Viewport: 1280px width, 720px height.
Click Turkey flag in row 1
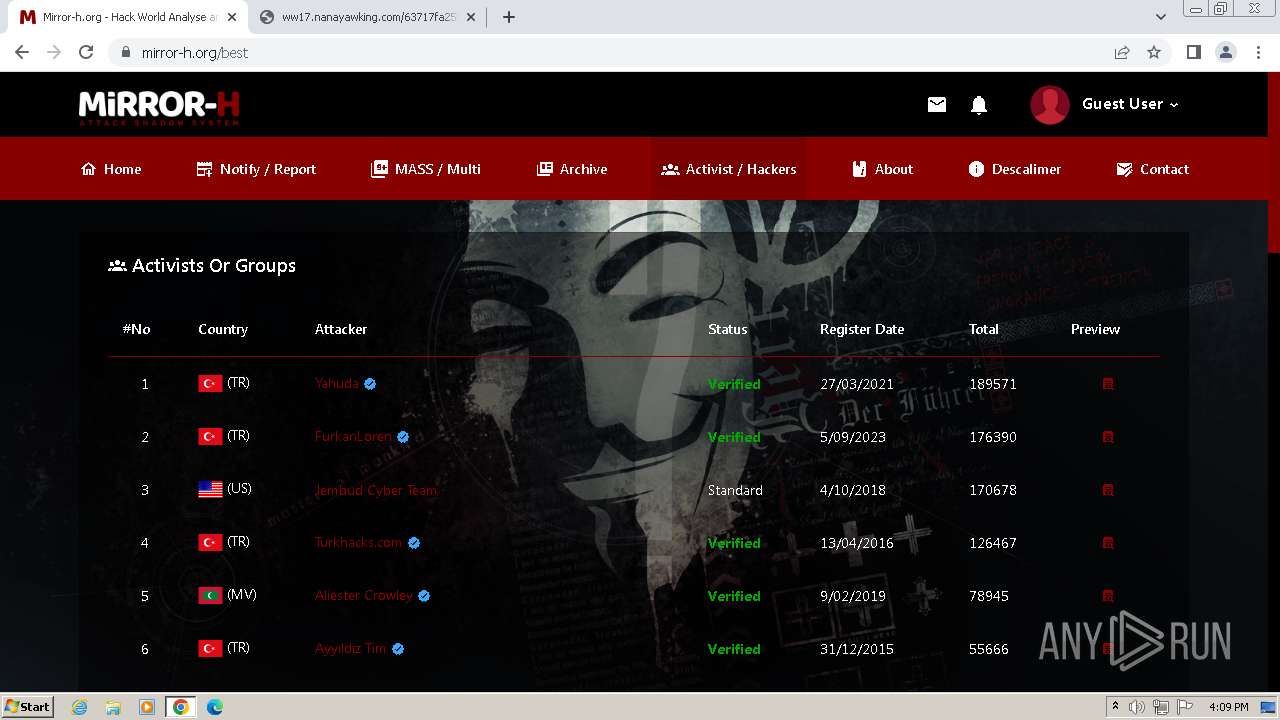point(210,384)
